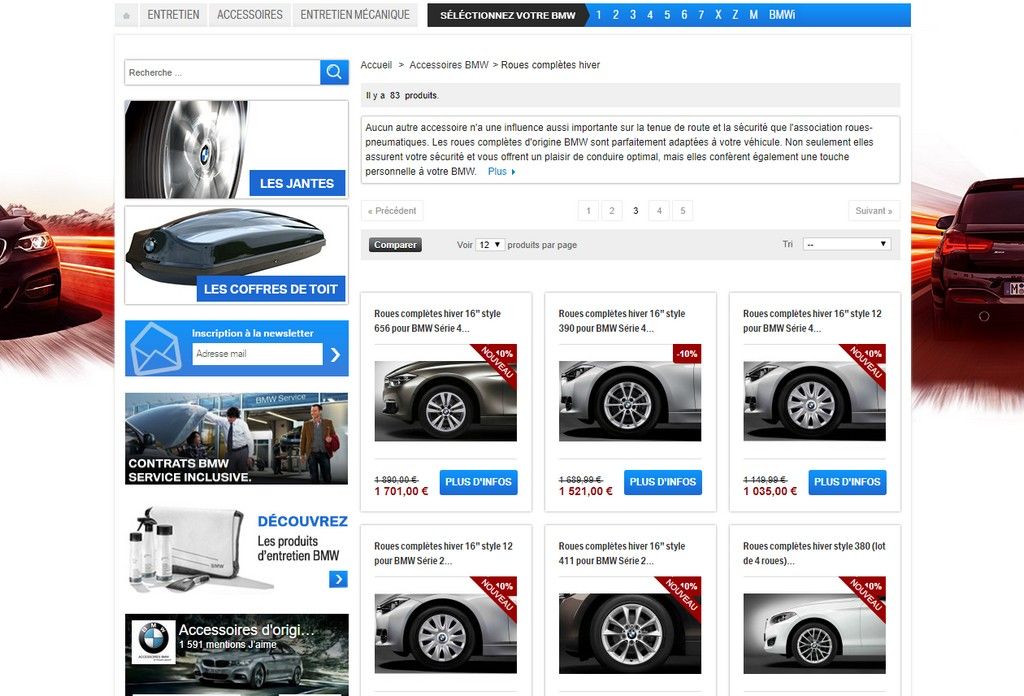
Task: Click the Inscription à la newsletter heading
Action: point(253,333)
